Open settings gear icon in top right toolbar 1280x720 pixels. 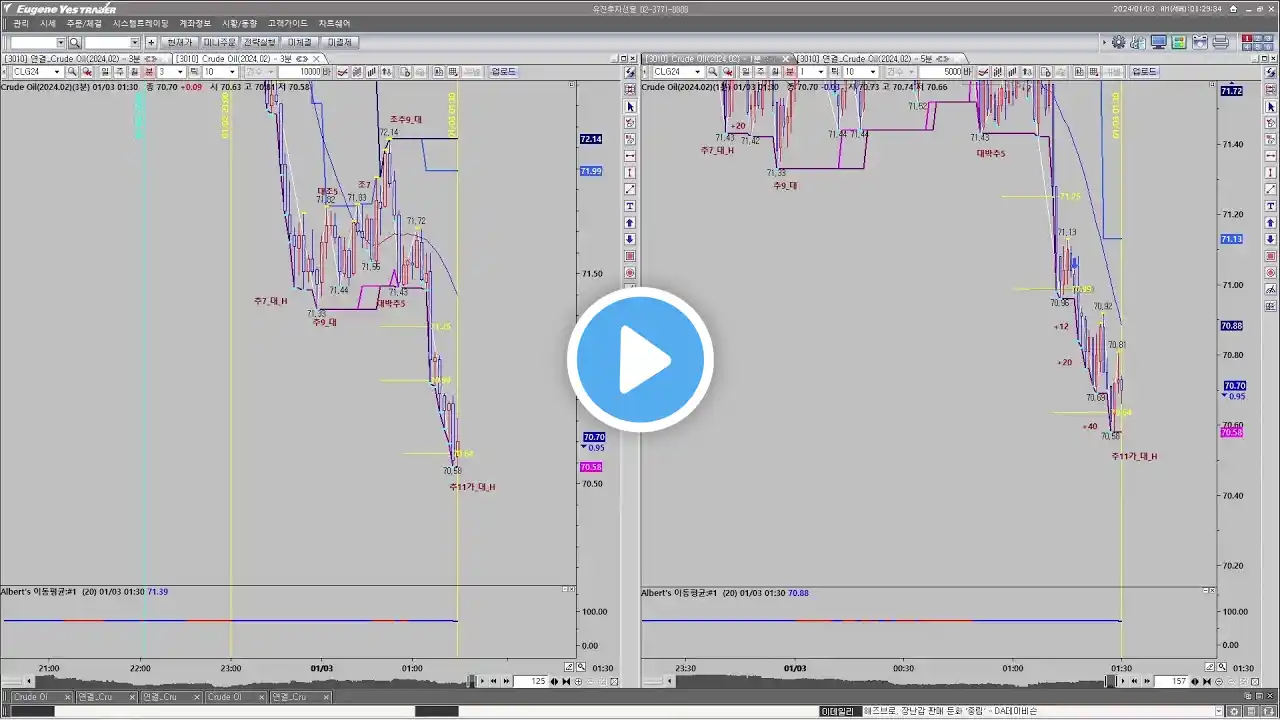coord(1118,42)
